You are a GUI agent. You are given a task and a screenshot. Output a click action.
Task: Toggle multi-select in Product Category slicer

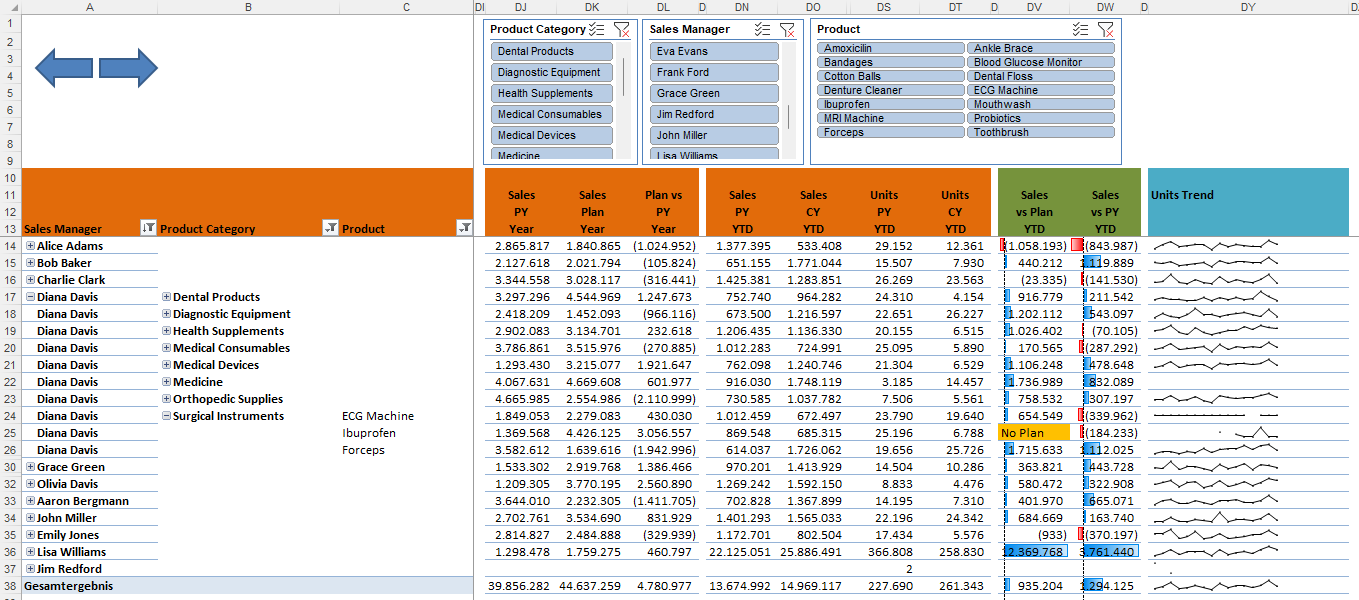pyautogui.click(x=597, y=29)
